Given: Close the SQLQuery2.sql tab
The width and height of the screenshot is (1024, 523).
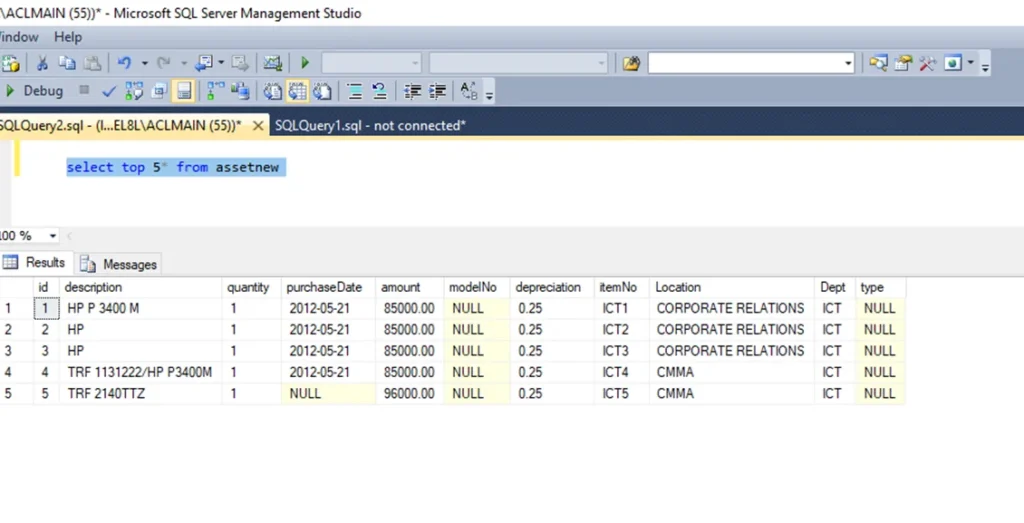Looking at the screenshot, I should [x=258, y=125].
